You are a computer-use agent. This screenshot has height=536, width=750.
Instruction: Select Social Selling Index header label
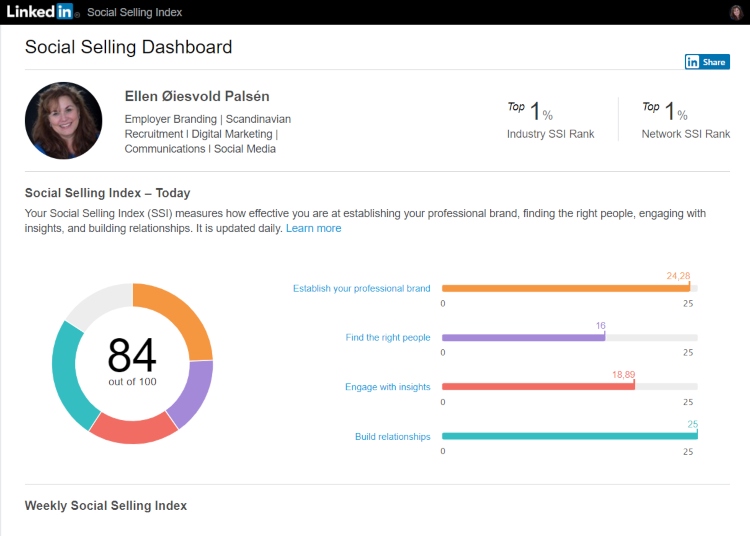click(x=134, y=12)
